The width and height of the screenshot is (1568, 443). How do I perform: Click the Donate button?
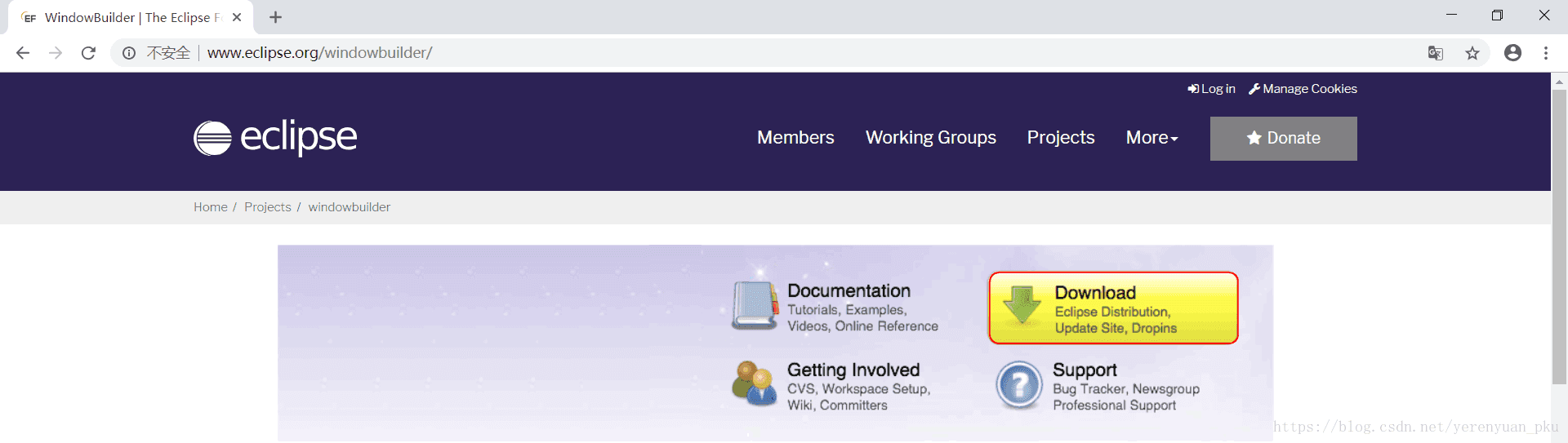[1284, 139]
